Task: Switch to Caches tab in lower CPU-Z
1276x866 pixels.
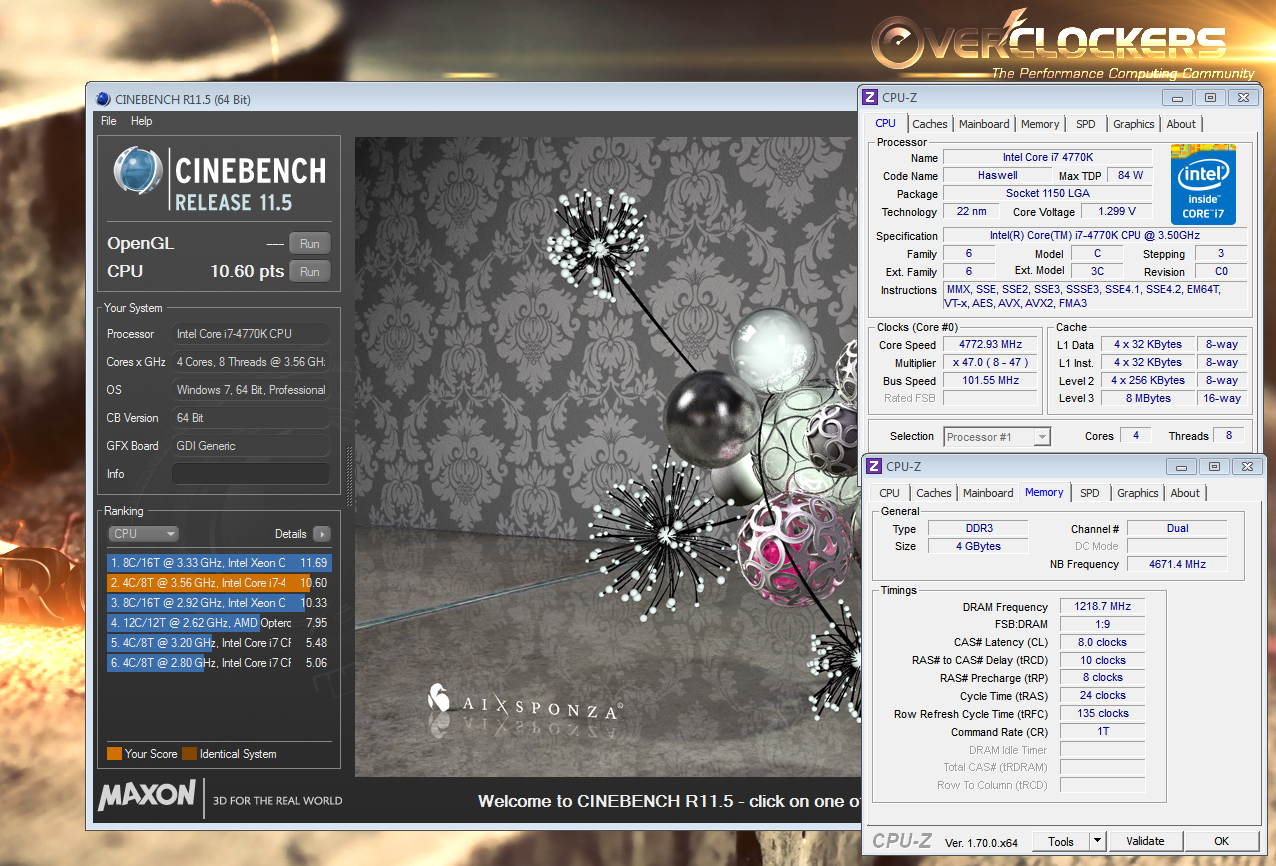Action: point(934,493)
